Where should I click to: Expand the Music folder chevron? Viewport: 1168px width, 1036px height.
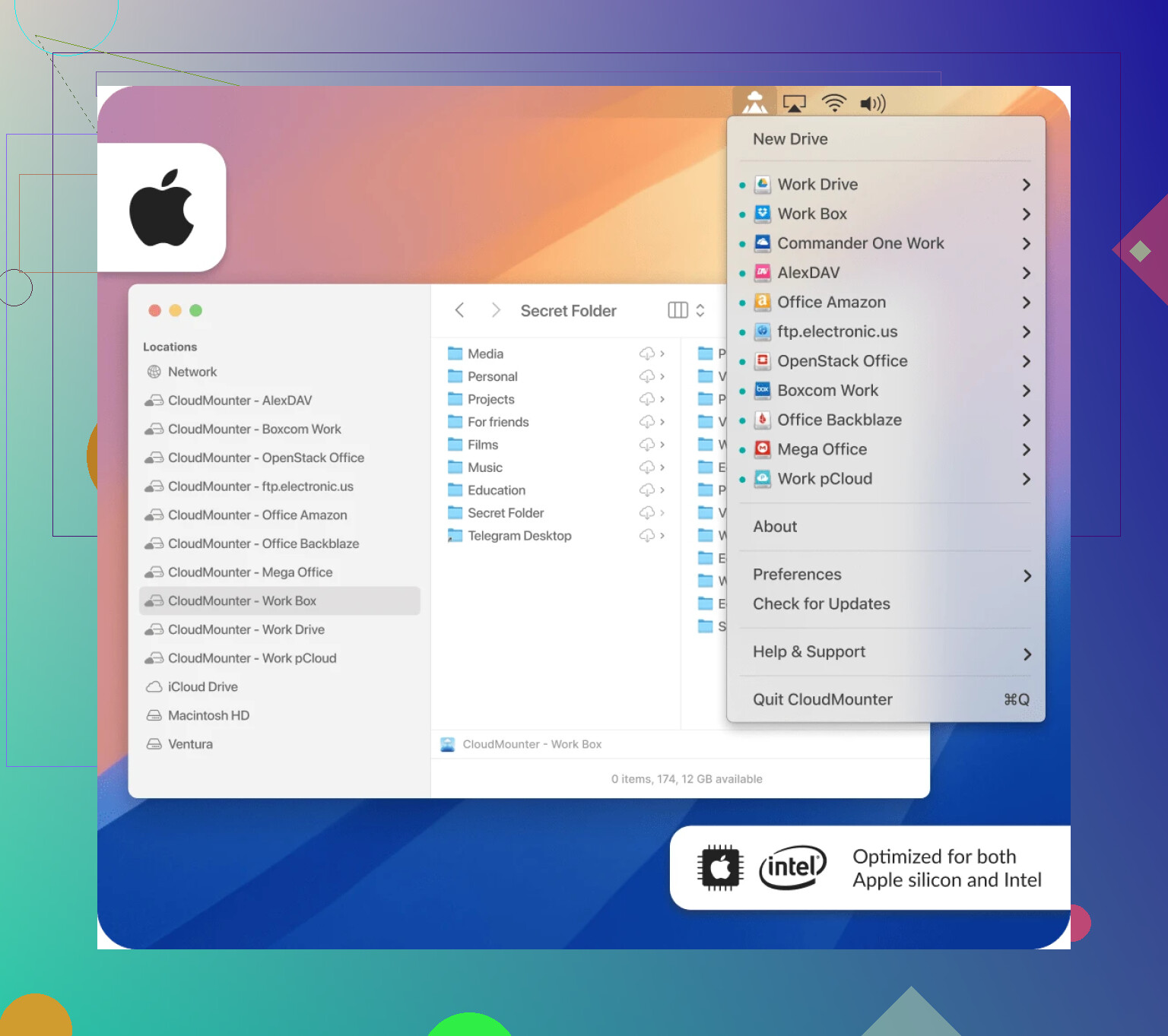pyautogui.click(x=662, y=467)
